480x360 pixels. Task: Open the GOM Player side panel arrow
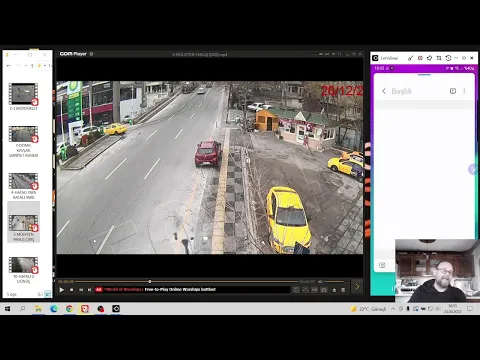pos(357,287)
